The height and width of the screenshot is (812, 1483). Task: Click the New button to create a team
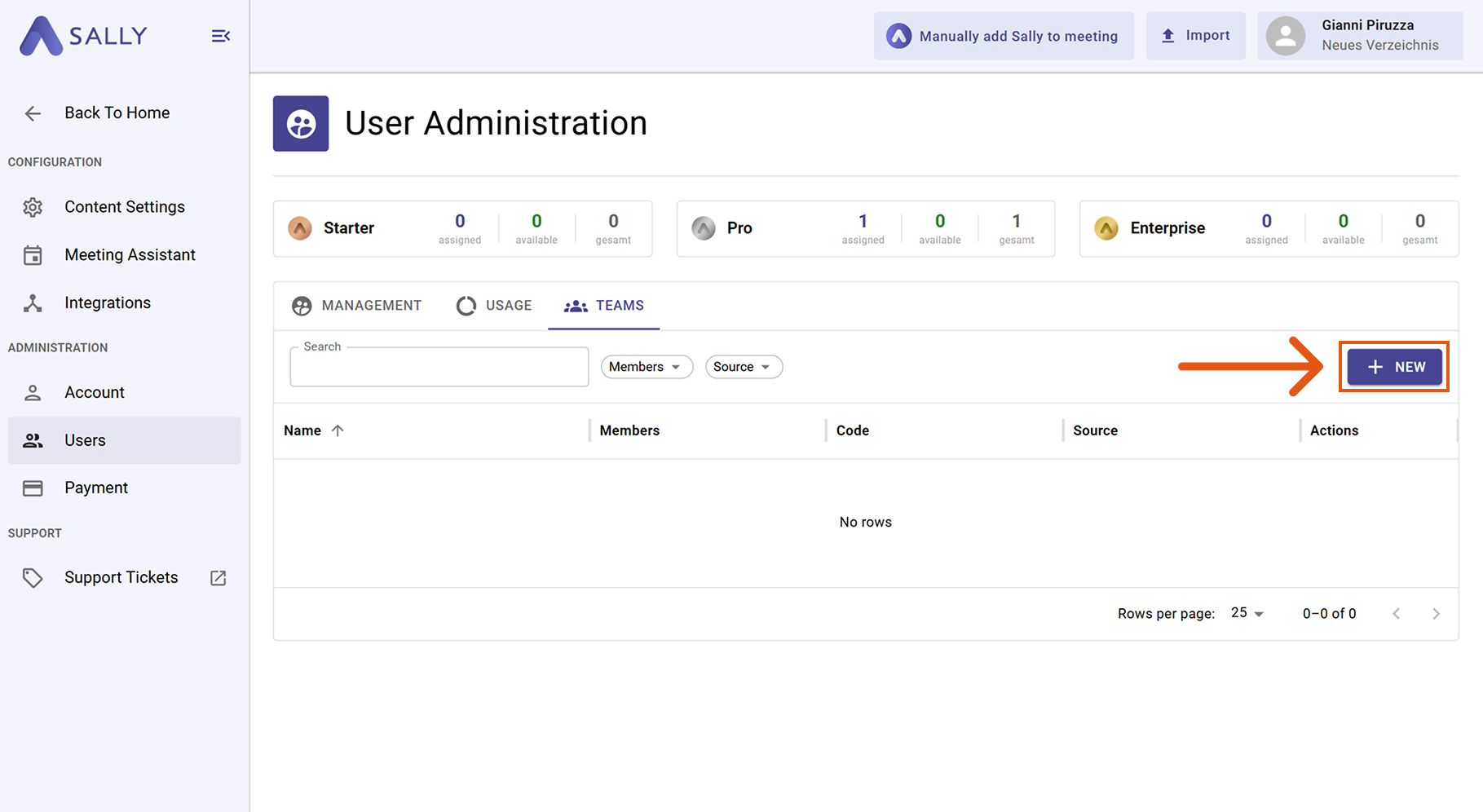click(1394, 367)
